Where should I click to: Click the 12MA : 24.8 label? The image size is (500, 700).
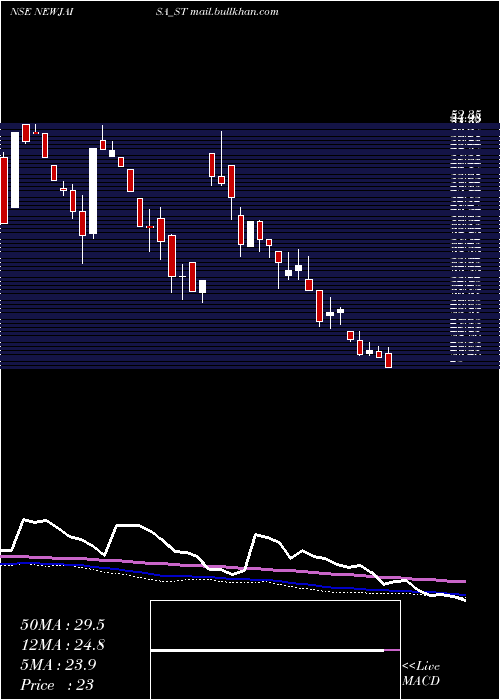click(x=62, y=645)
